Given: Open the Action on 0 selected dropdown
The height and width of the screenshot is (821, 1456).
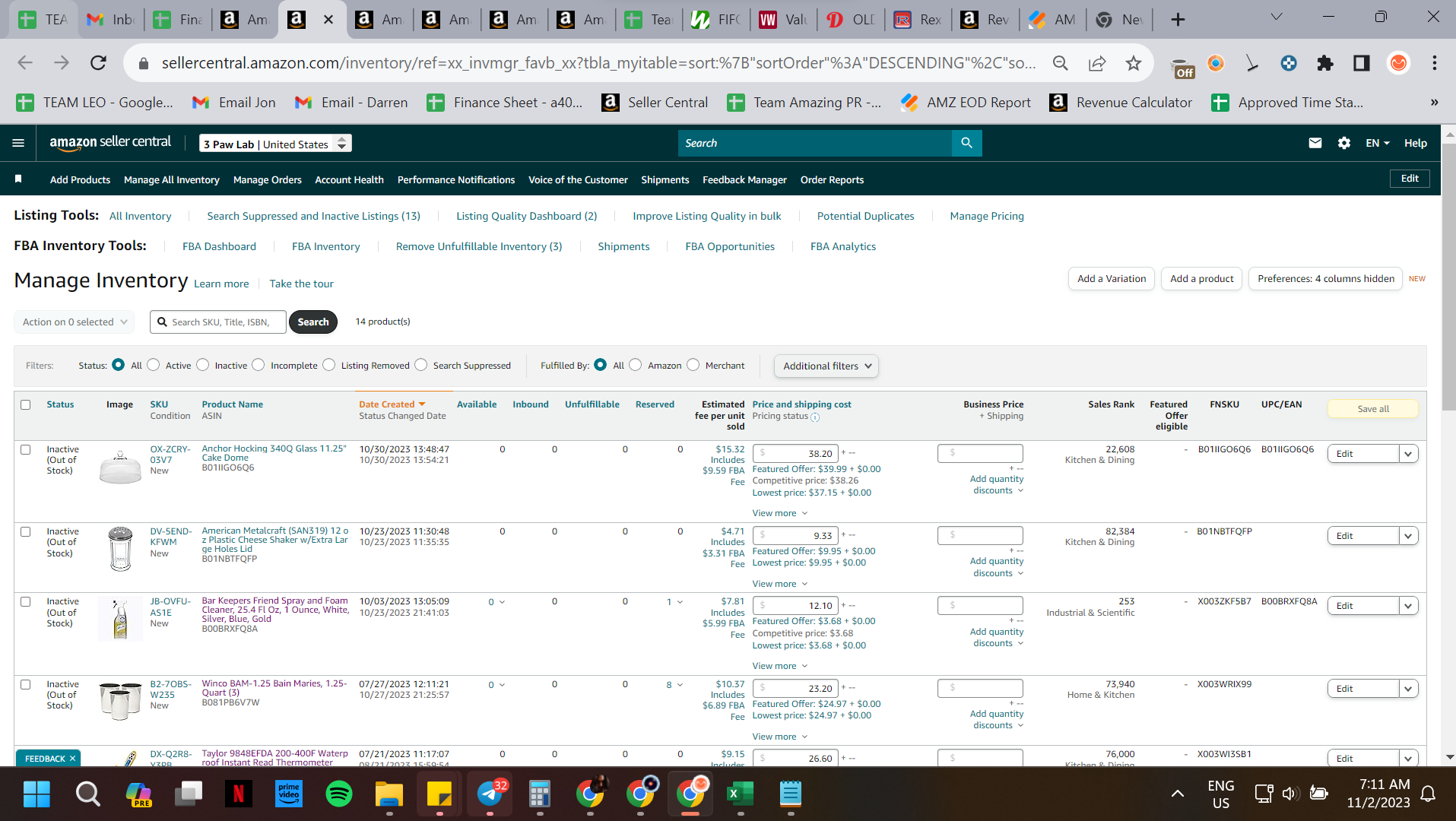Looking at the screenshot, I should pos(75,322).
